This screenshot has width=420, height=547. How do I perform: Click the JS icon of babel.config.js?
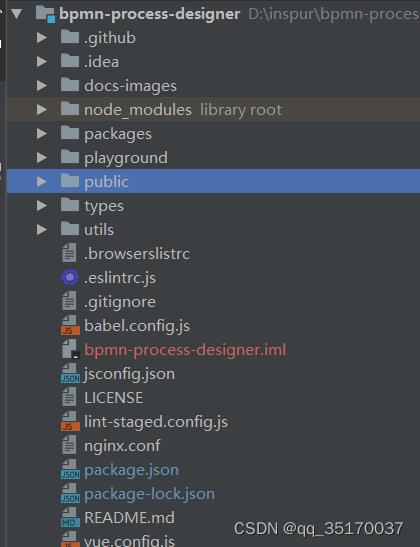(70, 325)
